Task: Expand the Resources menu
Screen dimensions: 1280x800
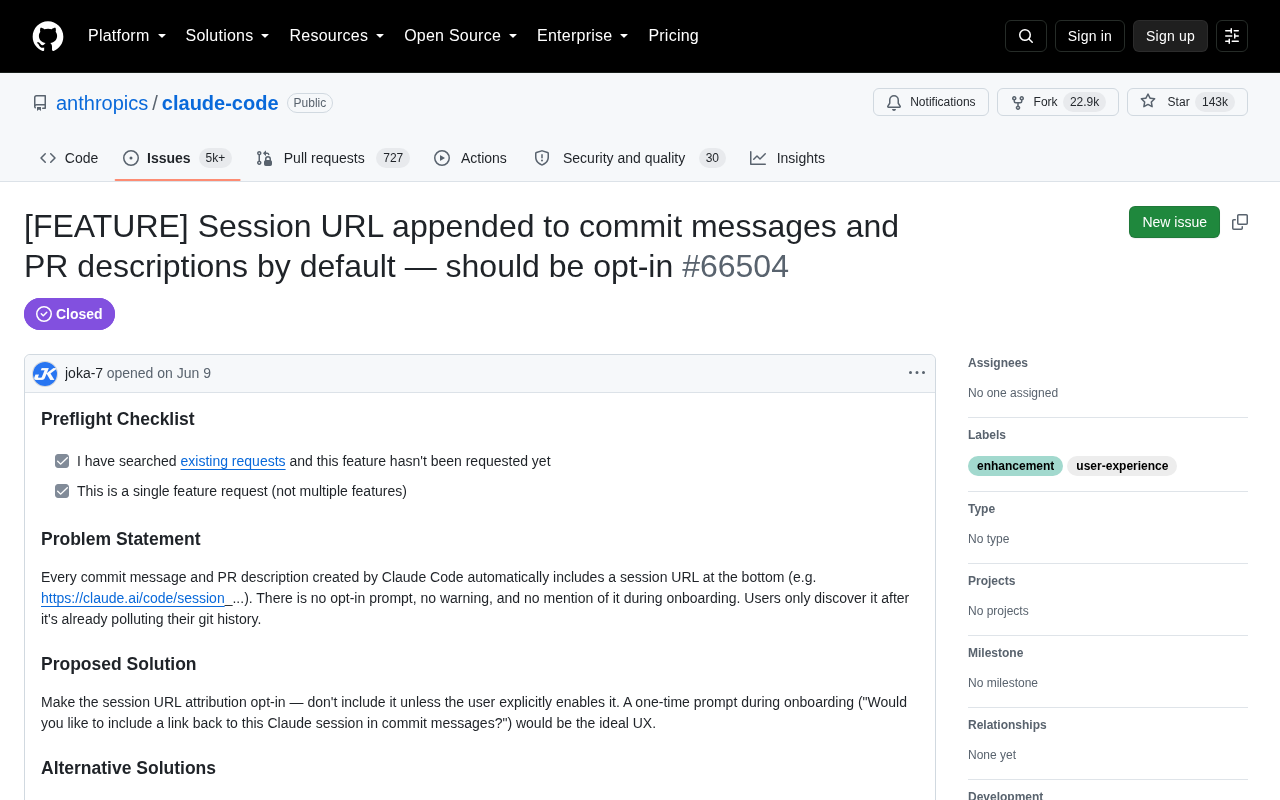Action: 337,36
